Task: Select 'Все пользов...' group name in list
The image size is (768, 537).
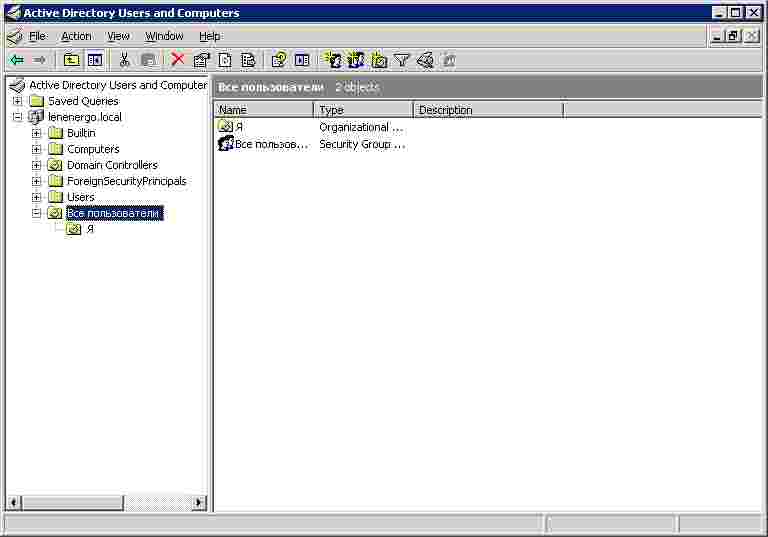Action: pyautogui.click(x=272, y=145)
